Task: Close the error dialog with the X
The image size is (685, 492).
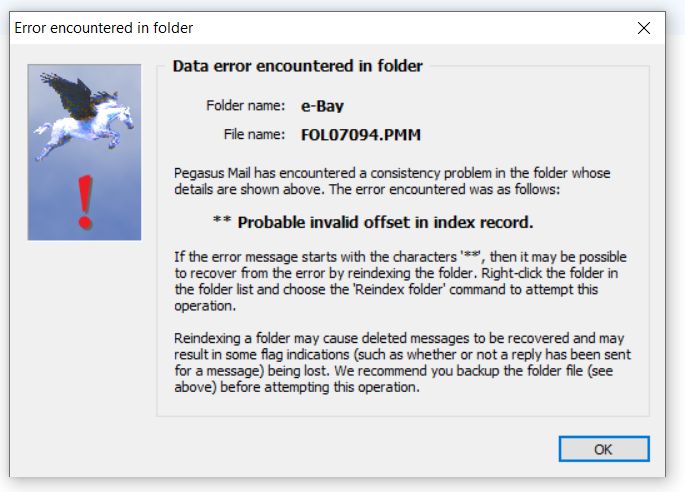Action: [x=644, y=28]
